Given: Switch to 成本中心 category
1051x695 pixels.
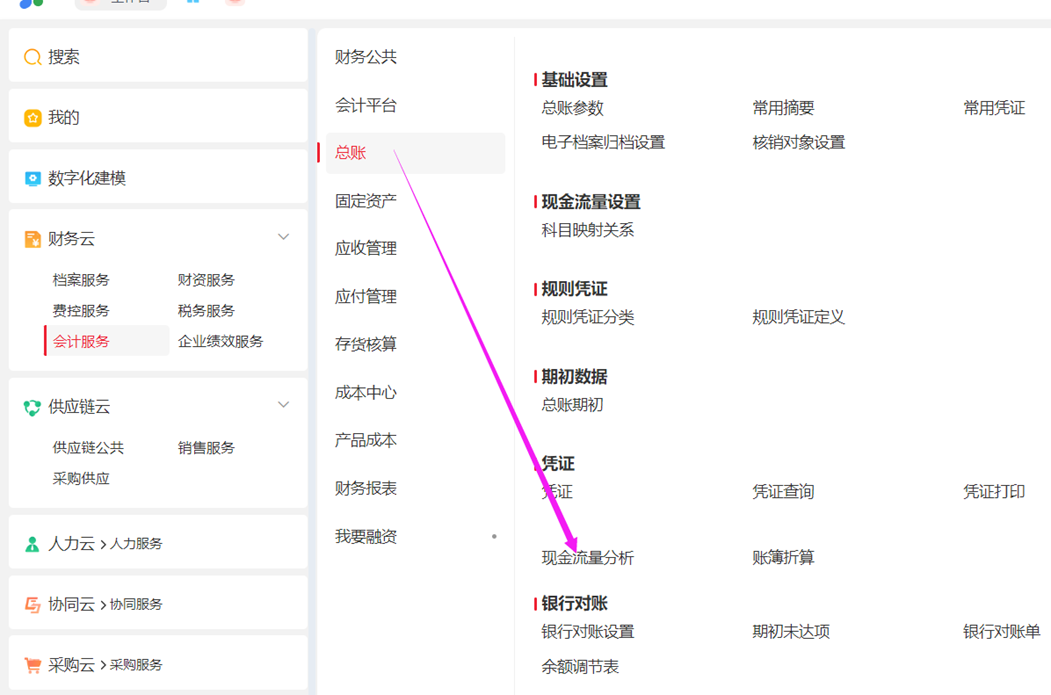Looking at the screenshot, I should [366, 393].
